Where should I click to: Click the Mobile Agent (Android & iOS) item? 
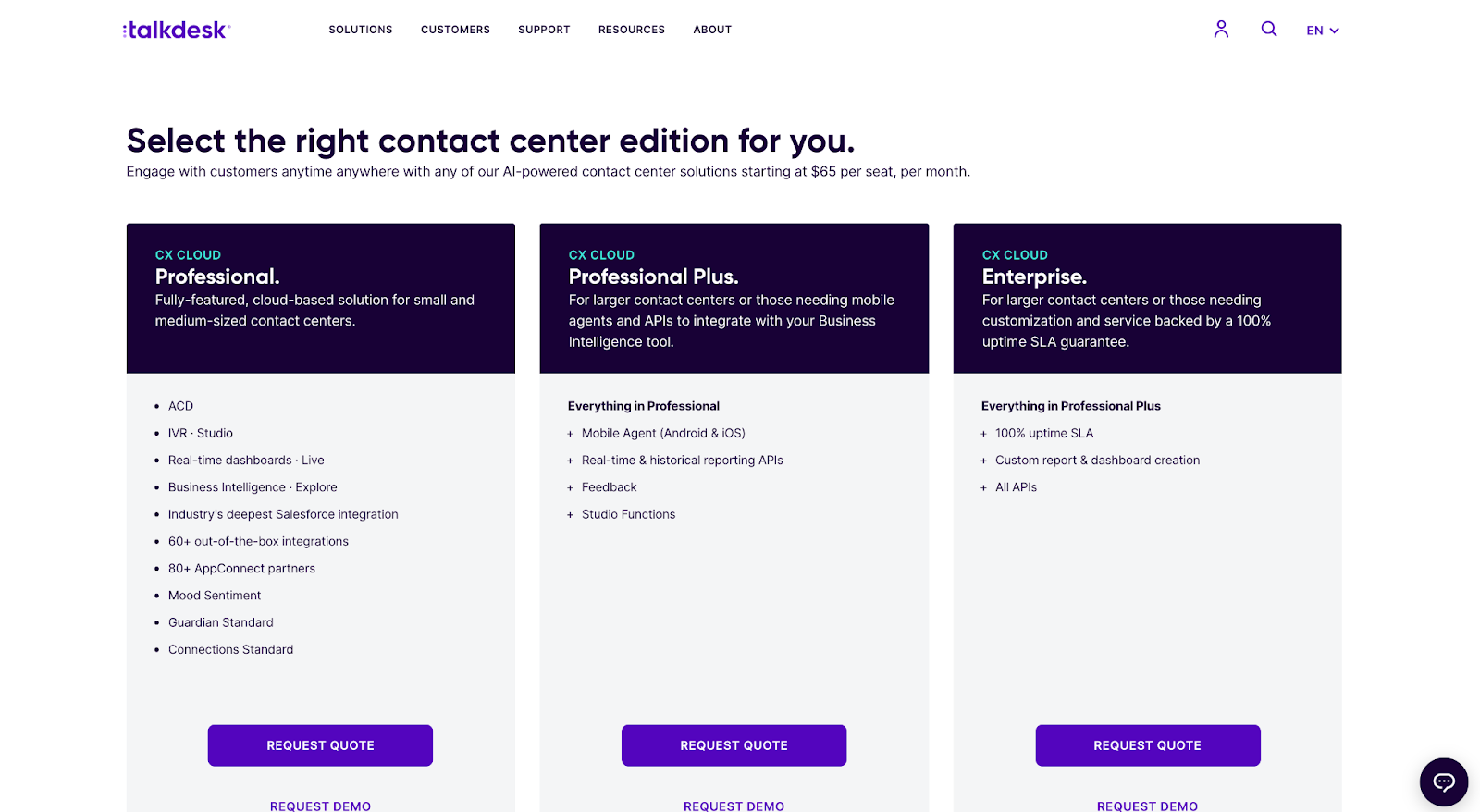[663, 433]
